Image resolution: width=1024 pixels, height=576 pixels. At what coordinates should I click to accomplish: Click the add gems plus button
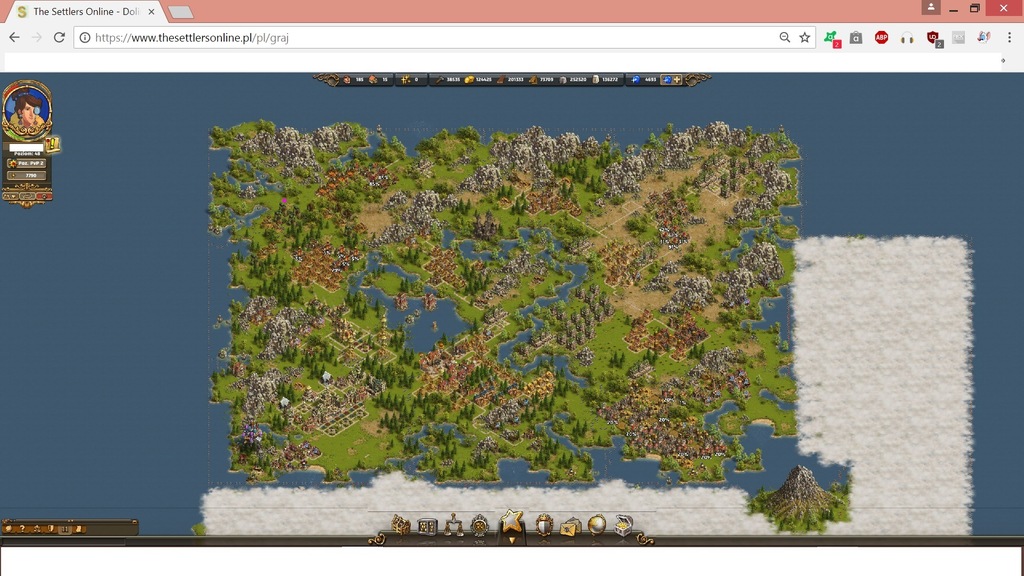point(672,80)
